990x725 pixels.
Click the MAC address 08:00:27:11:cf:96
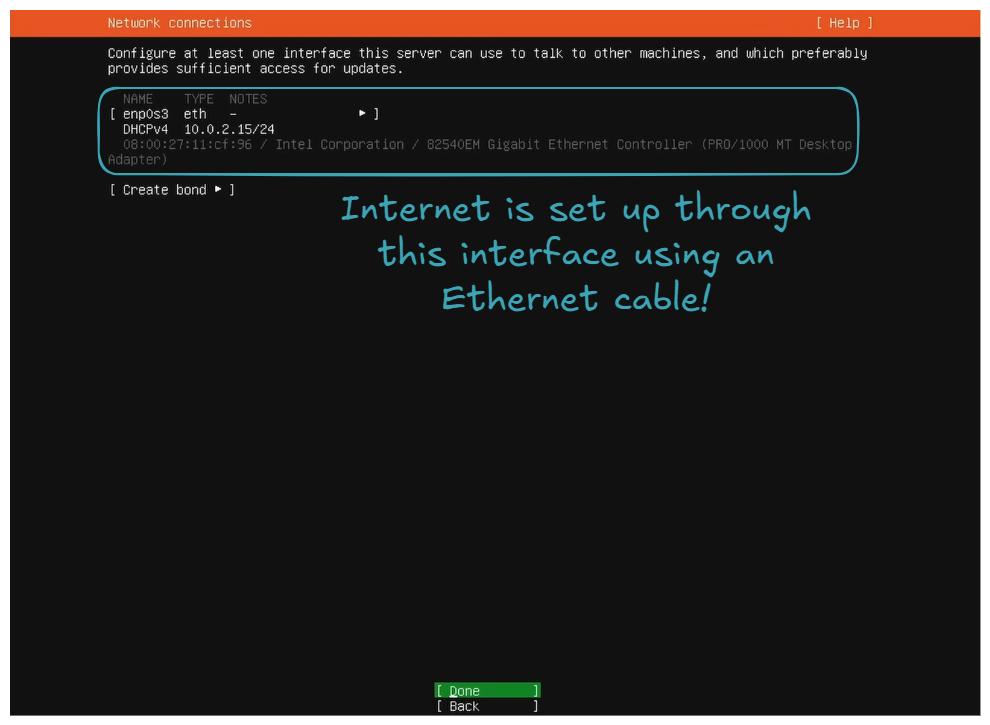coord(187,144)
